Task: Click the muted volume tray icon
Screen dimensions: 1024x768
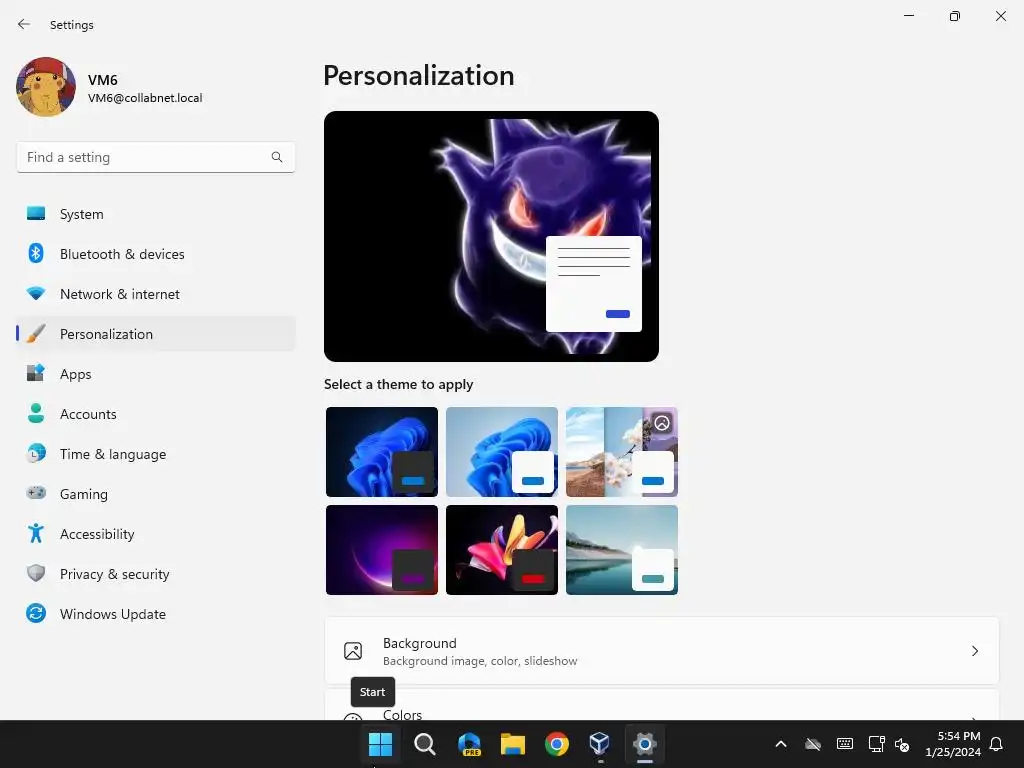Action: [903, 744]
